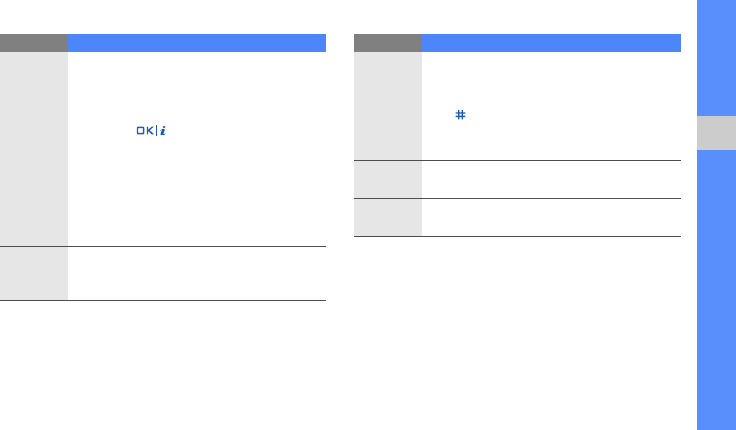Select the right table's middle-row gray cell
Viewport: 736px width, 430px height.
388,179
